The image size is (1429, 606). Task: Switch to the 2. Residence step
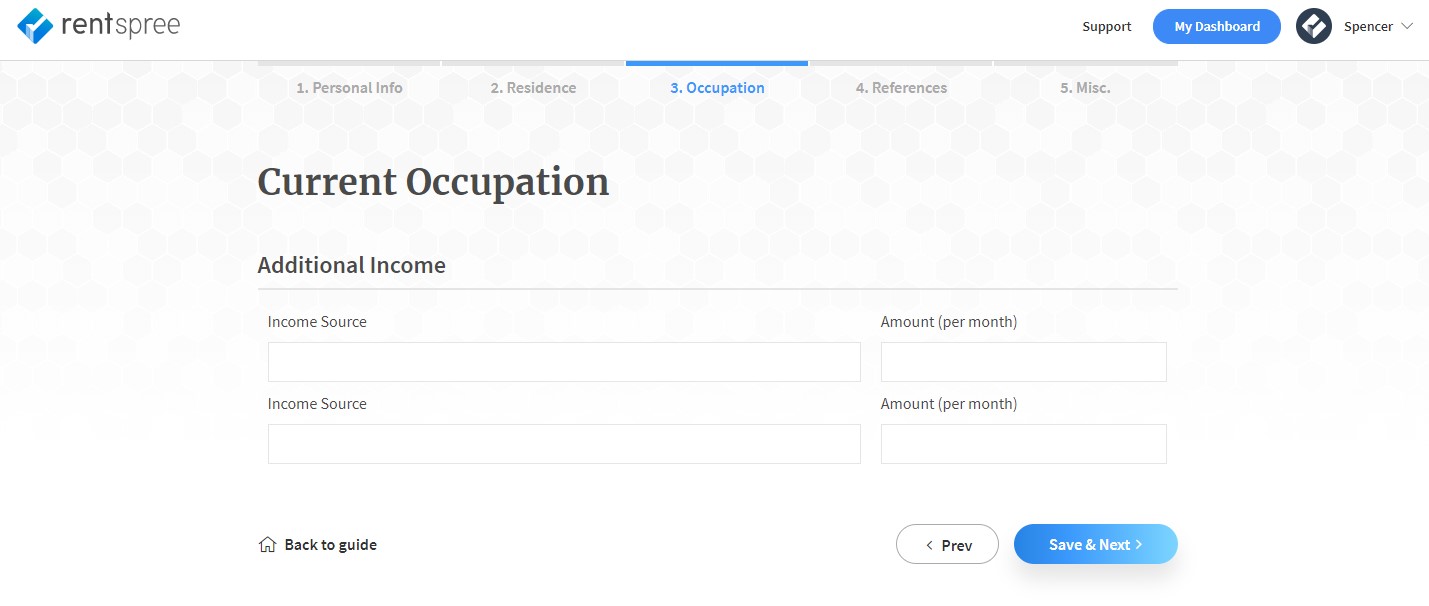[x=533, y=87]
